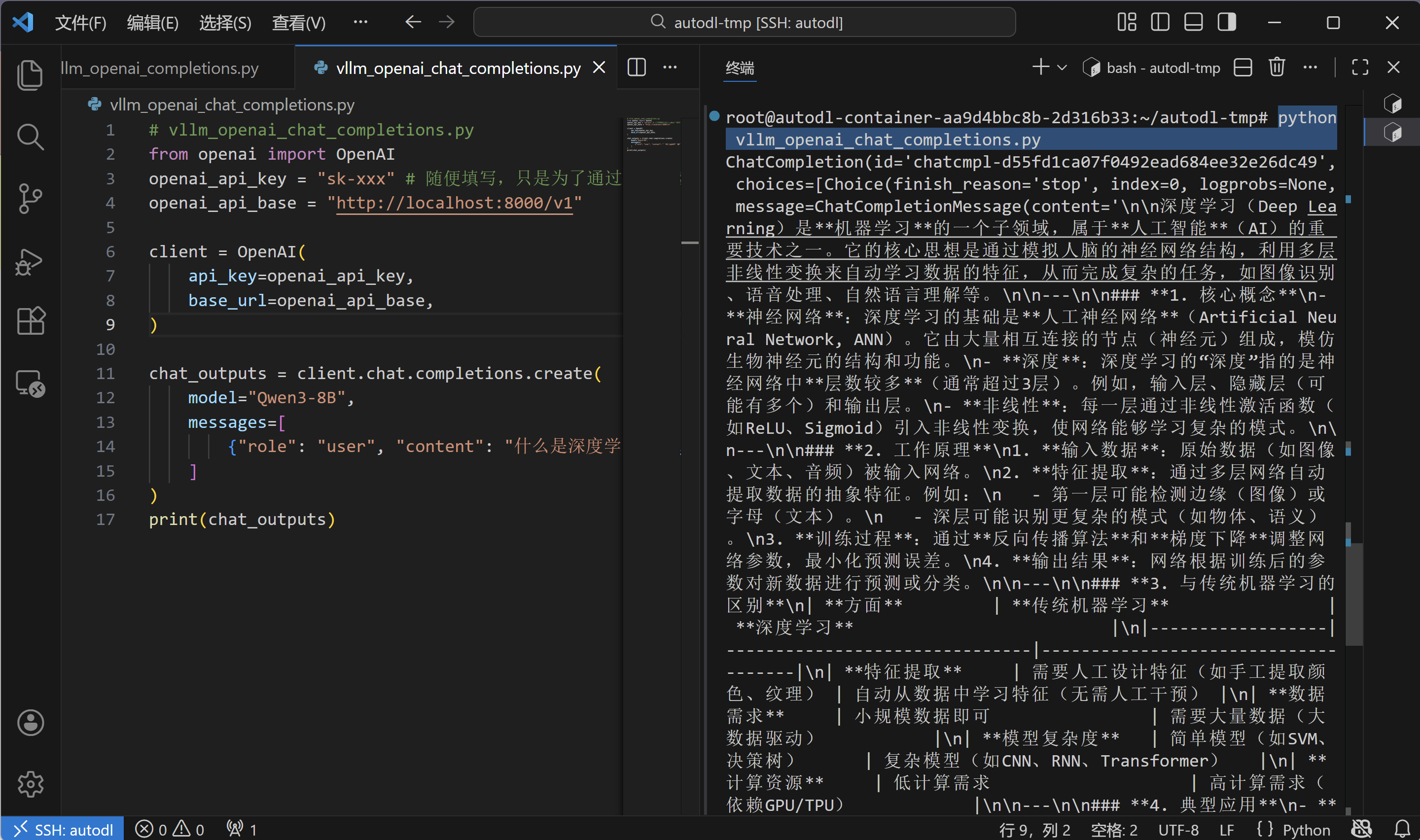
Task: Expand the new terminal launch profile dropdown
Action: tap(1063, 68)
